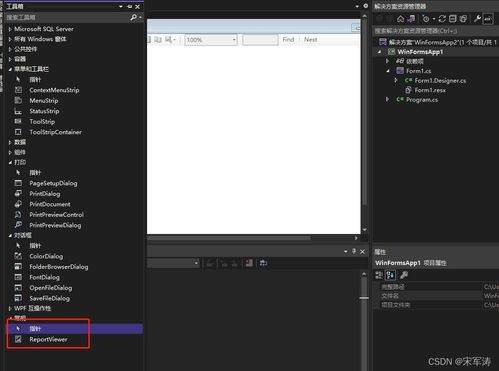The height and width of the screenshot is (371, 499).
Task: Click the word wrap icon in bottom panel
Action: coord(263,263)
